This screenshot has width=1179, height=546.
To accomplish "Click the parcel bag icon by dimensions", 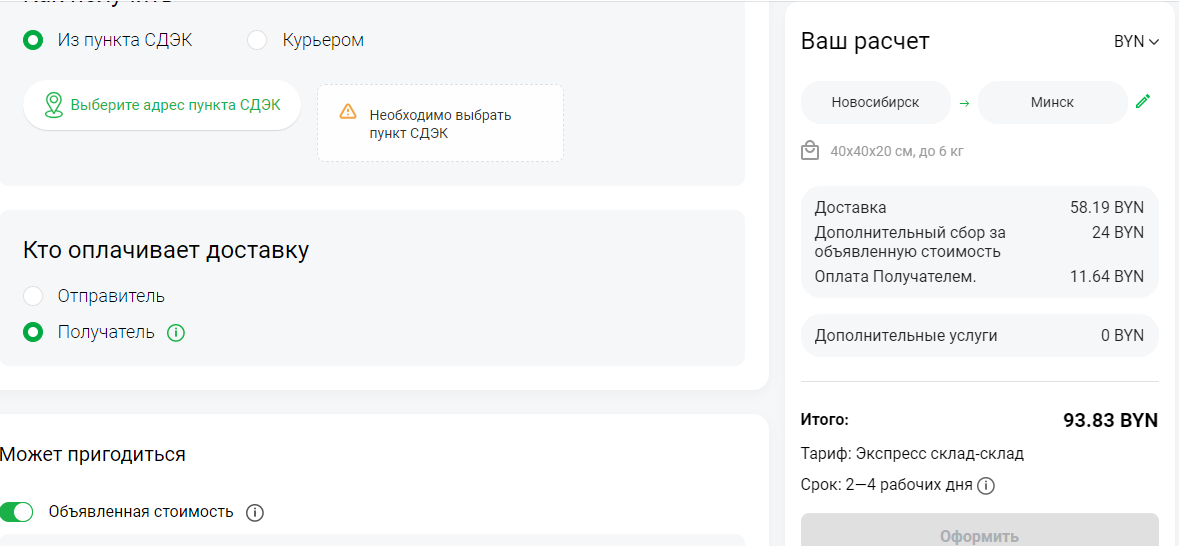I will click(x=810, y=150).
